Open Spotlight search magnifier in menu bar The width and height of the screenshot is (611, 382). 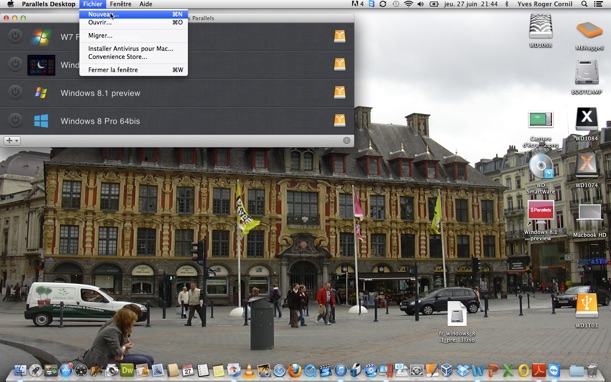click(584, 4)
